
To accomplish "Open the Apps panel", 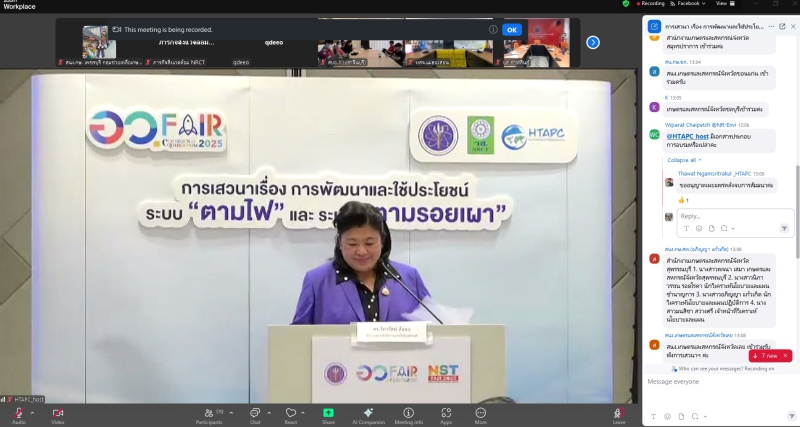I will (446, 415).
